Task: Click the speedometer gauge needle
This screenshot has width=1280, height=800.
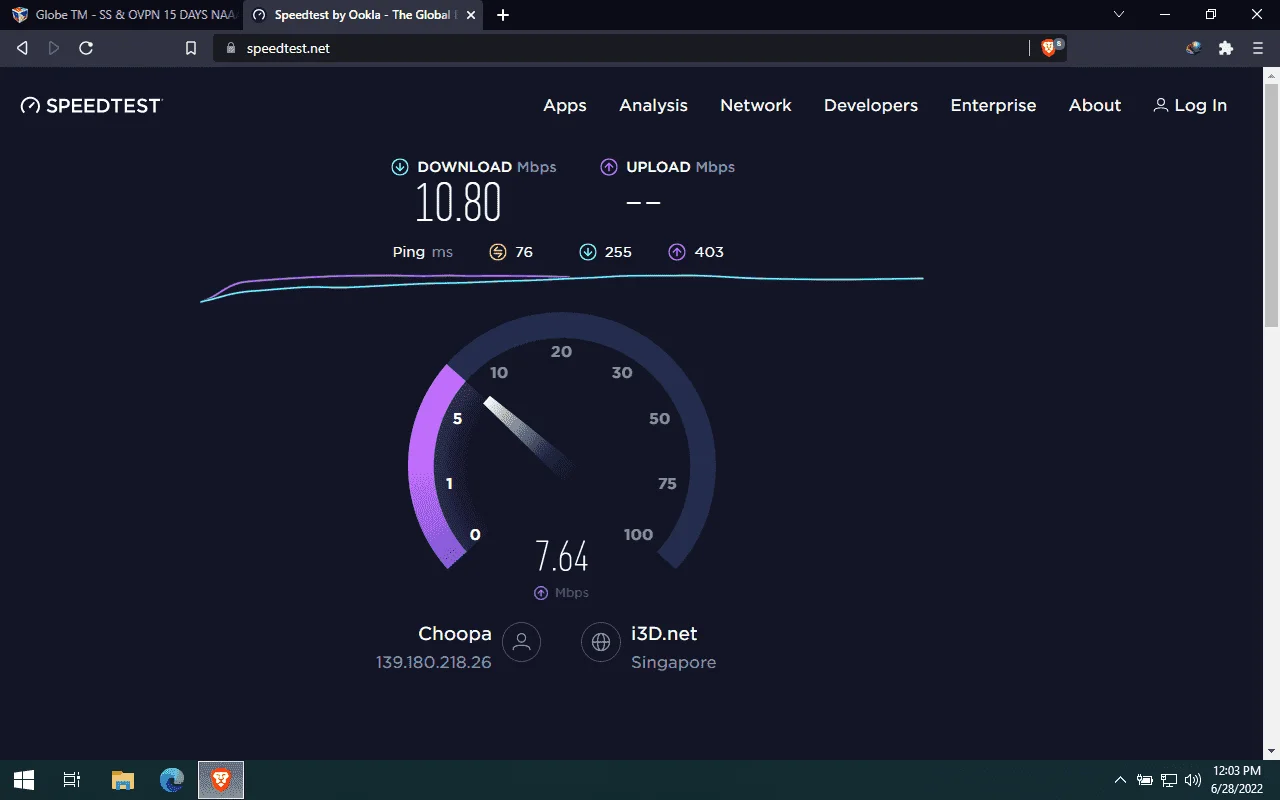Action: coord(528,434)
